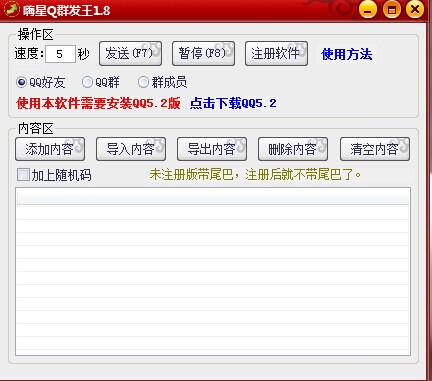Follow the 点击下载QQ5.2 link
The width and height of the screenshot is (432, 381).
[x=233, y=103]
